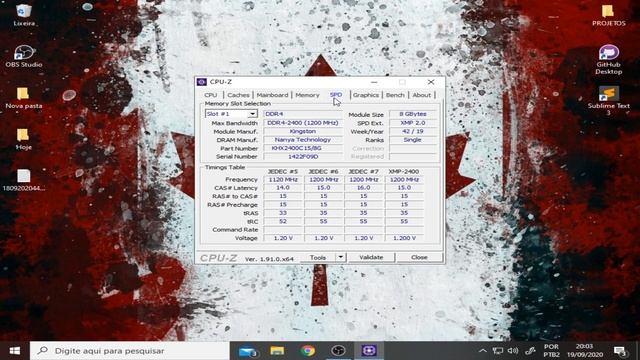Switch to the CPU tab
Viewport: 640px width, 360px height.
[211, 95]
